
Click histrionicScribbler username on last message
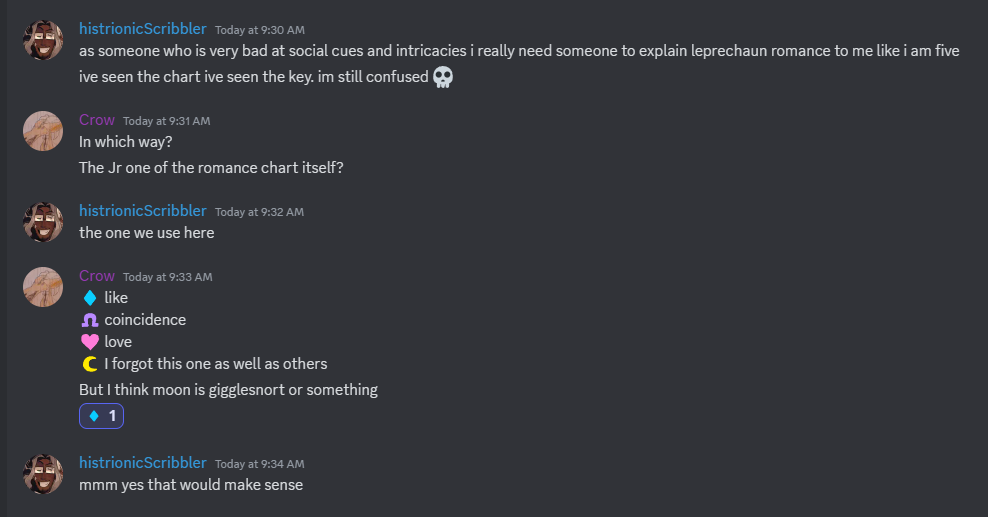pyautogui.click(x=142, y=463)
